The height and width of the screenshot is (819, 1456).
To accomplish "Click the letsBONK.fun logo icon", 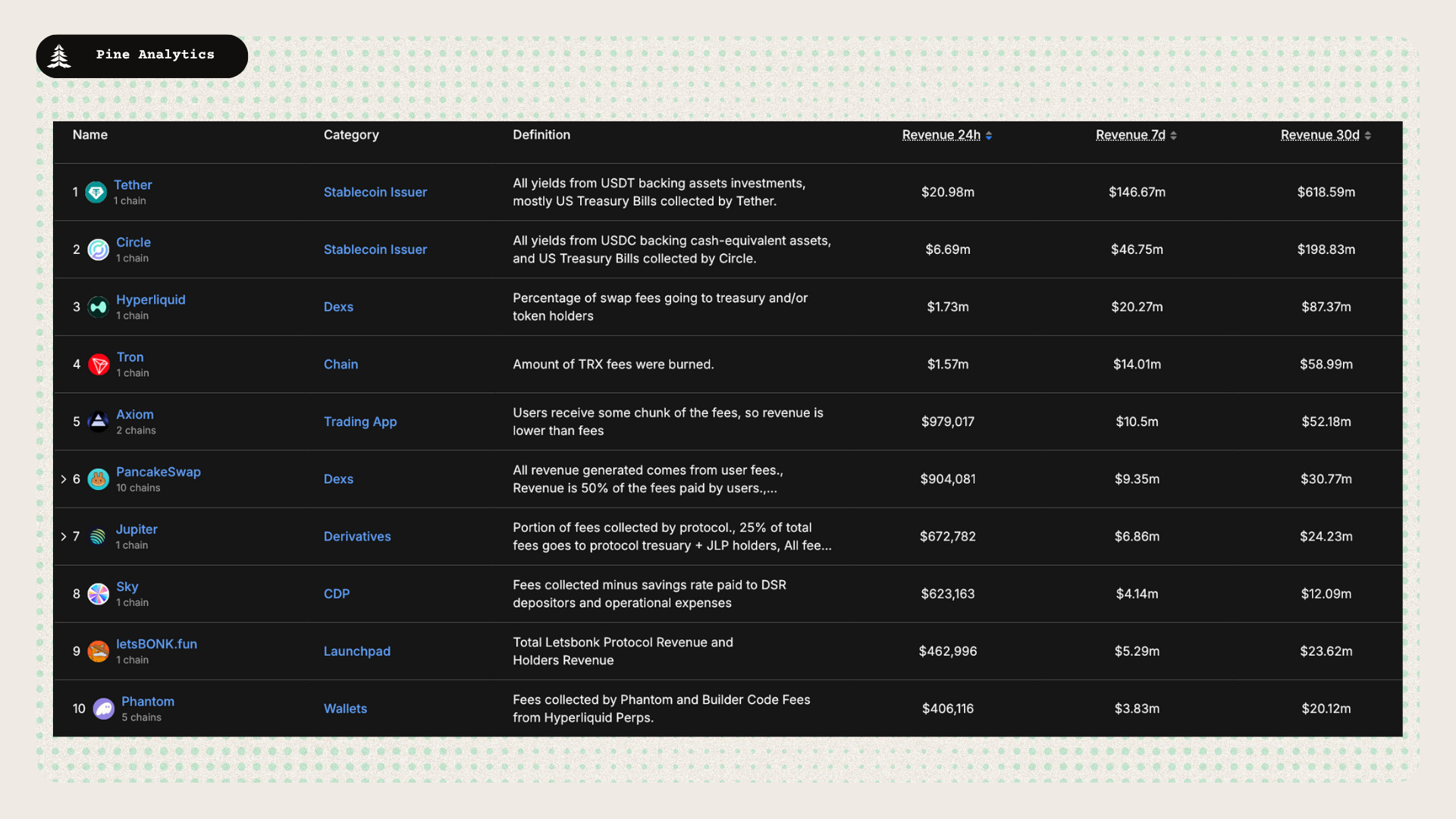I will (99, 651).
